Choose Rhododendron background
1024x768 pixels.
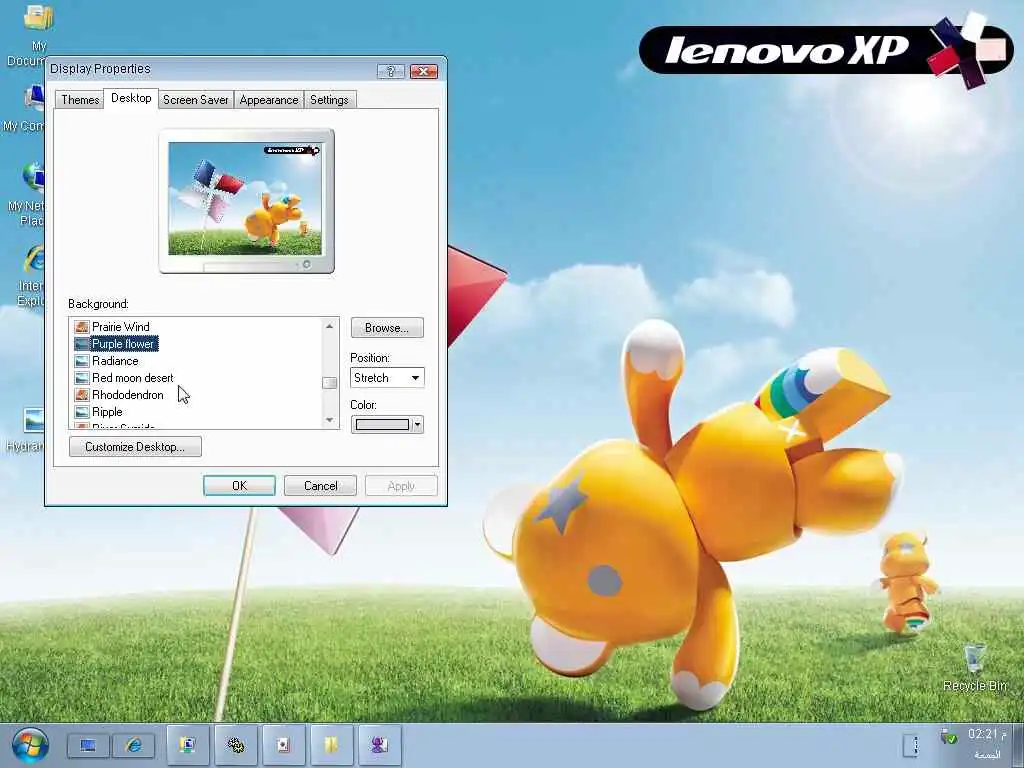point(128,394)
